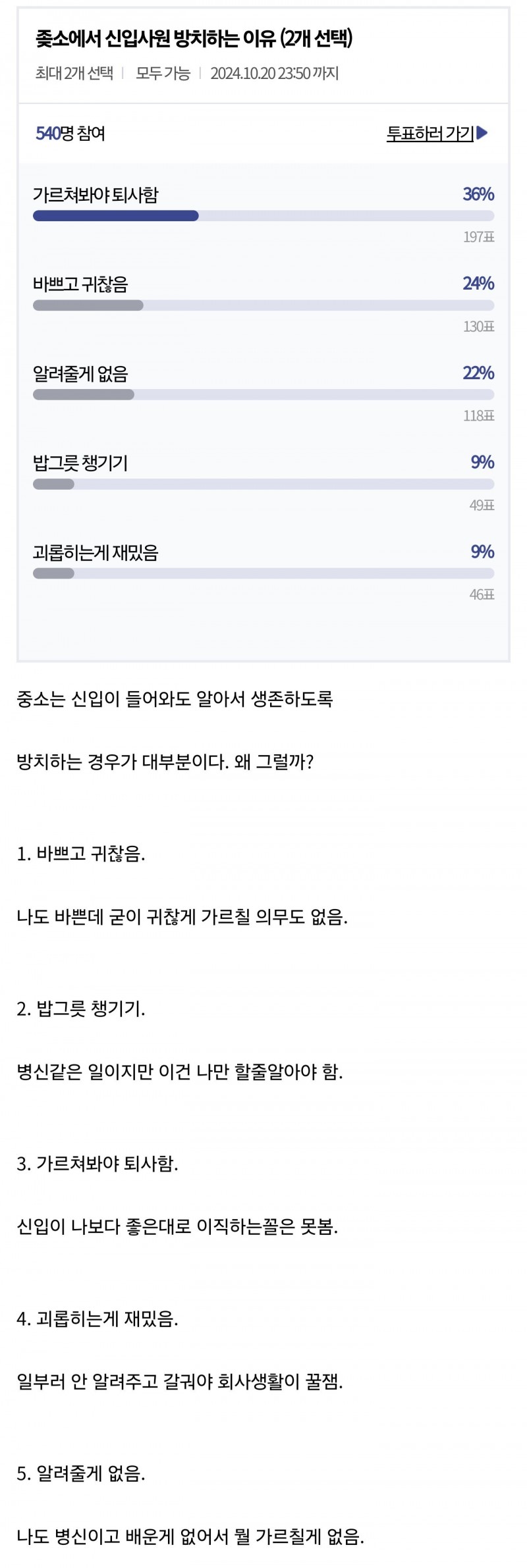Screen dimensions: 527x1568
Task: Click the 2024.10.20 23:50 까지 deadline text
Action: tap(274, 73)
